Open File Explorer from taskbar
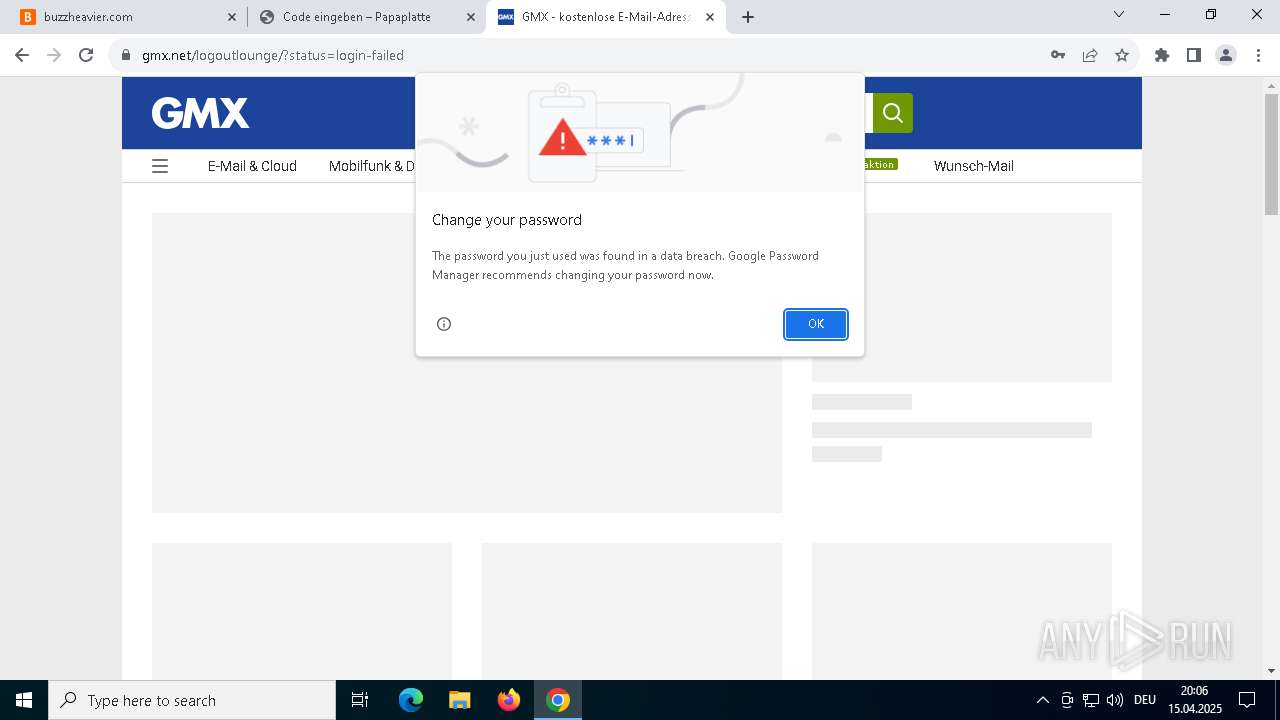 click(x=460, y=700)
